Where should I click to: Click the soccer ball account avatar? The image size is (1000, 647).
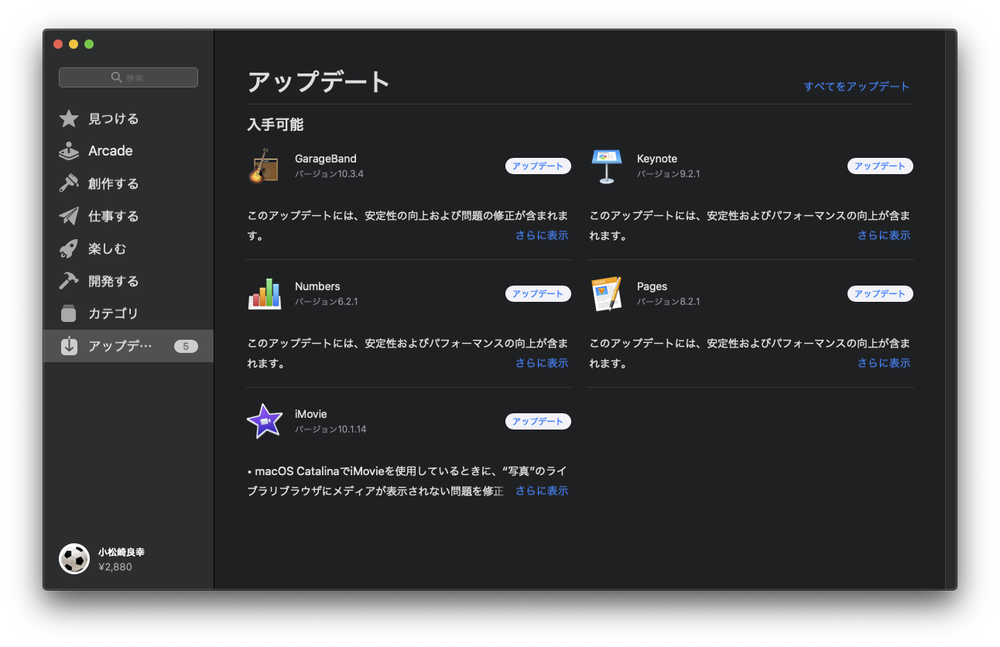coord(75,559)
